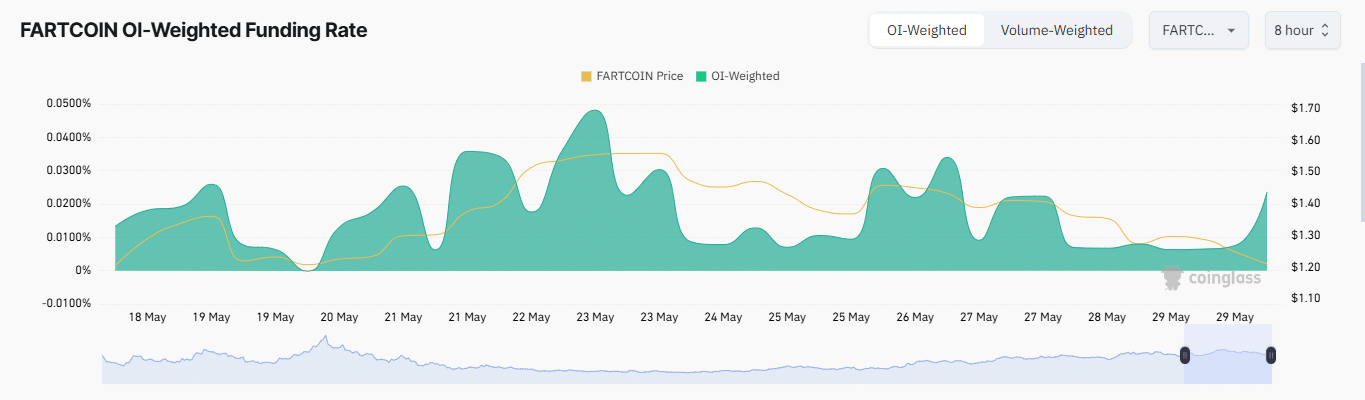Click the yellow FARTCOIN Price legend swatch
The height and width of the screenshot is (400, 1365).
[586, 76]
